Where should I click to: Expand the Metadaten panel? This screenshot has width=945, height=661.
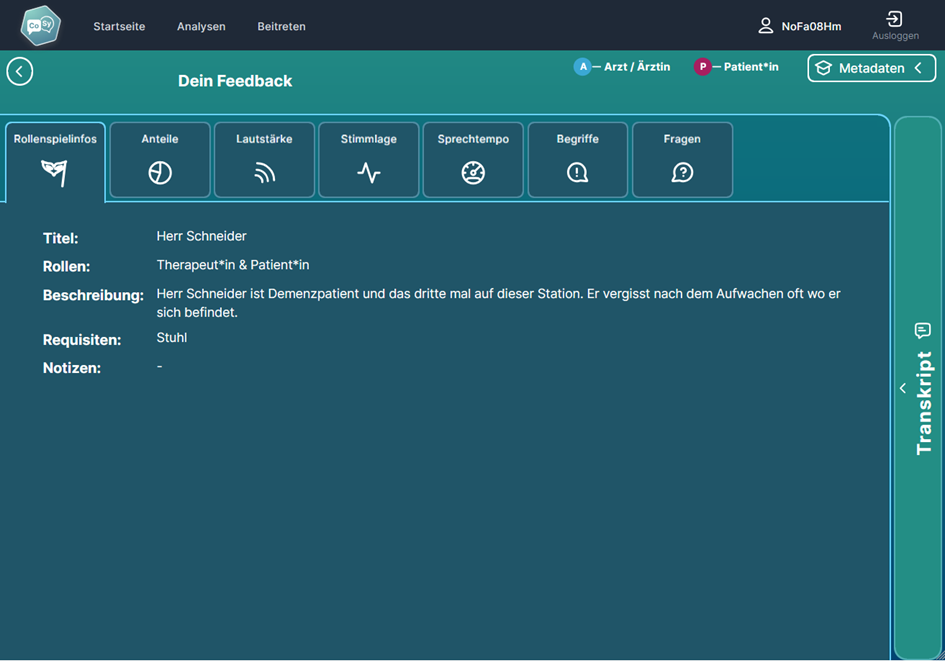pos(871,68)
